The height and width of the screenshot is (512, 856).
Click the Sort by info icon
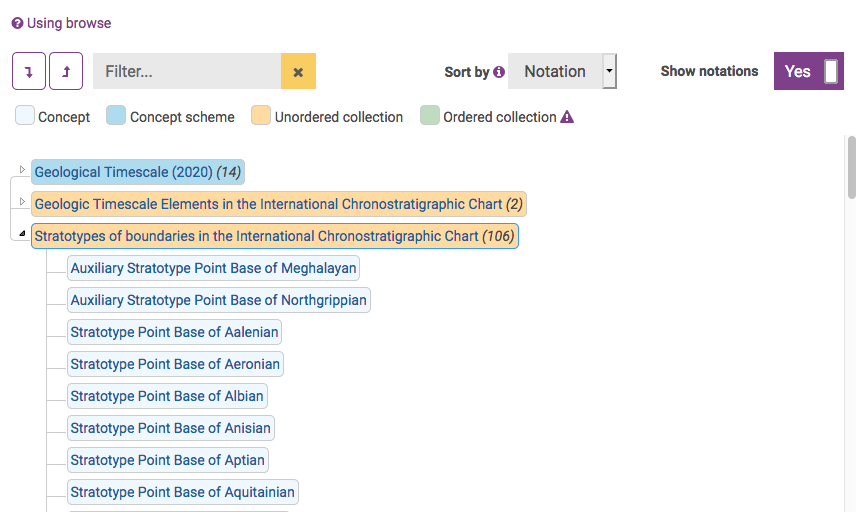[x=499, y=72]
